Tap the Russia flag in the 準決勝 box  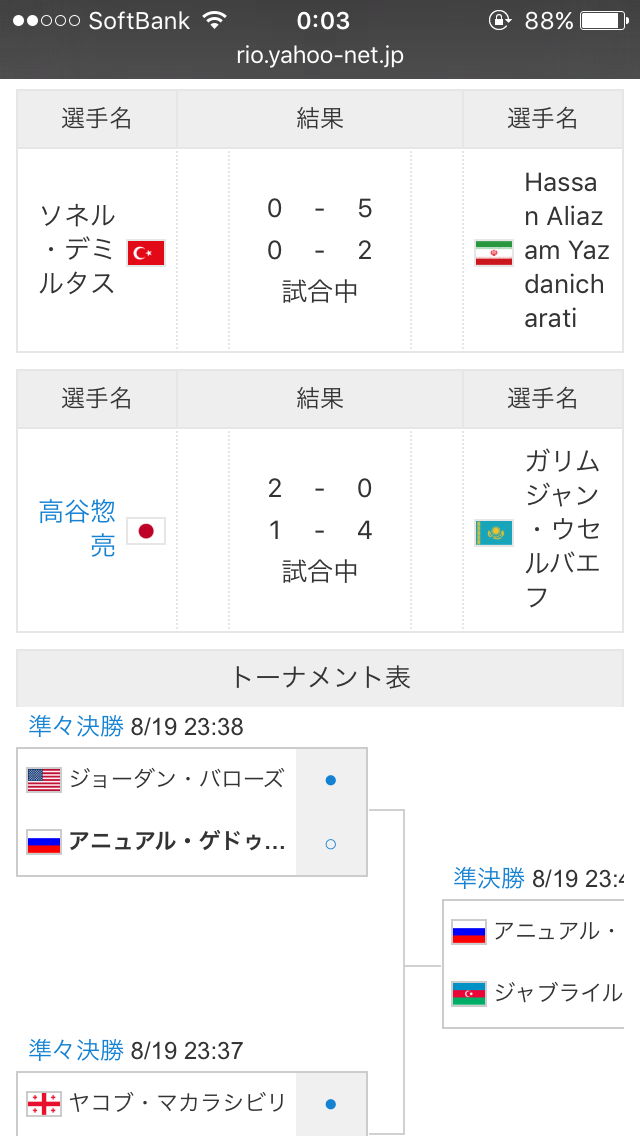click(469, 931)
